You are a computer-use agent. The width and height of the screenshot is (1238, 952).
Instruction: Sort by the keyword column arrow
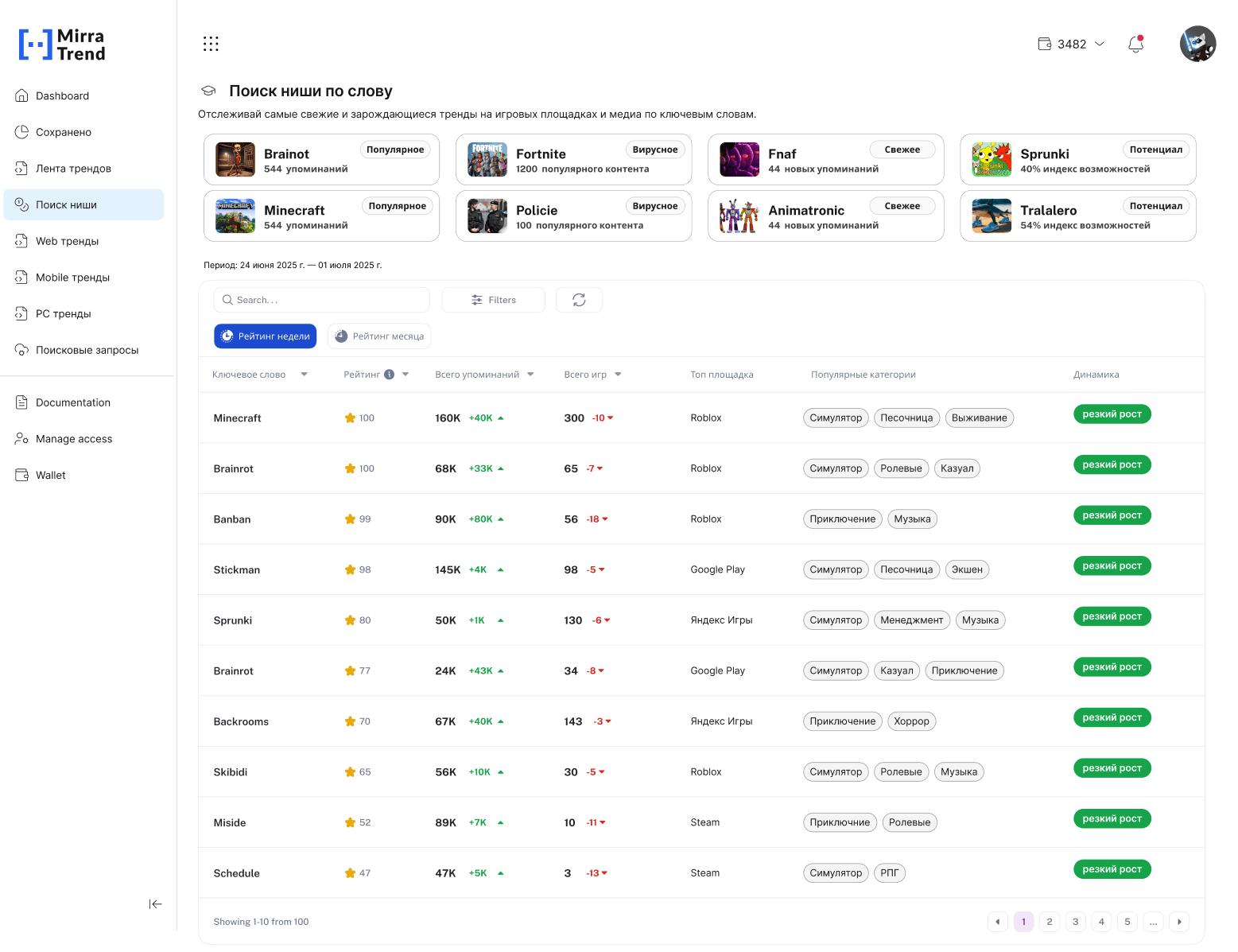[304, 375]
